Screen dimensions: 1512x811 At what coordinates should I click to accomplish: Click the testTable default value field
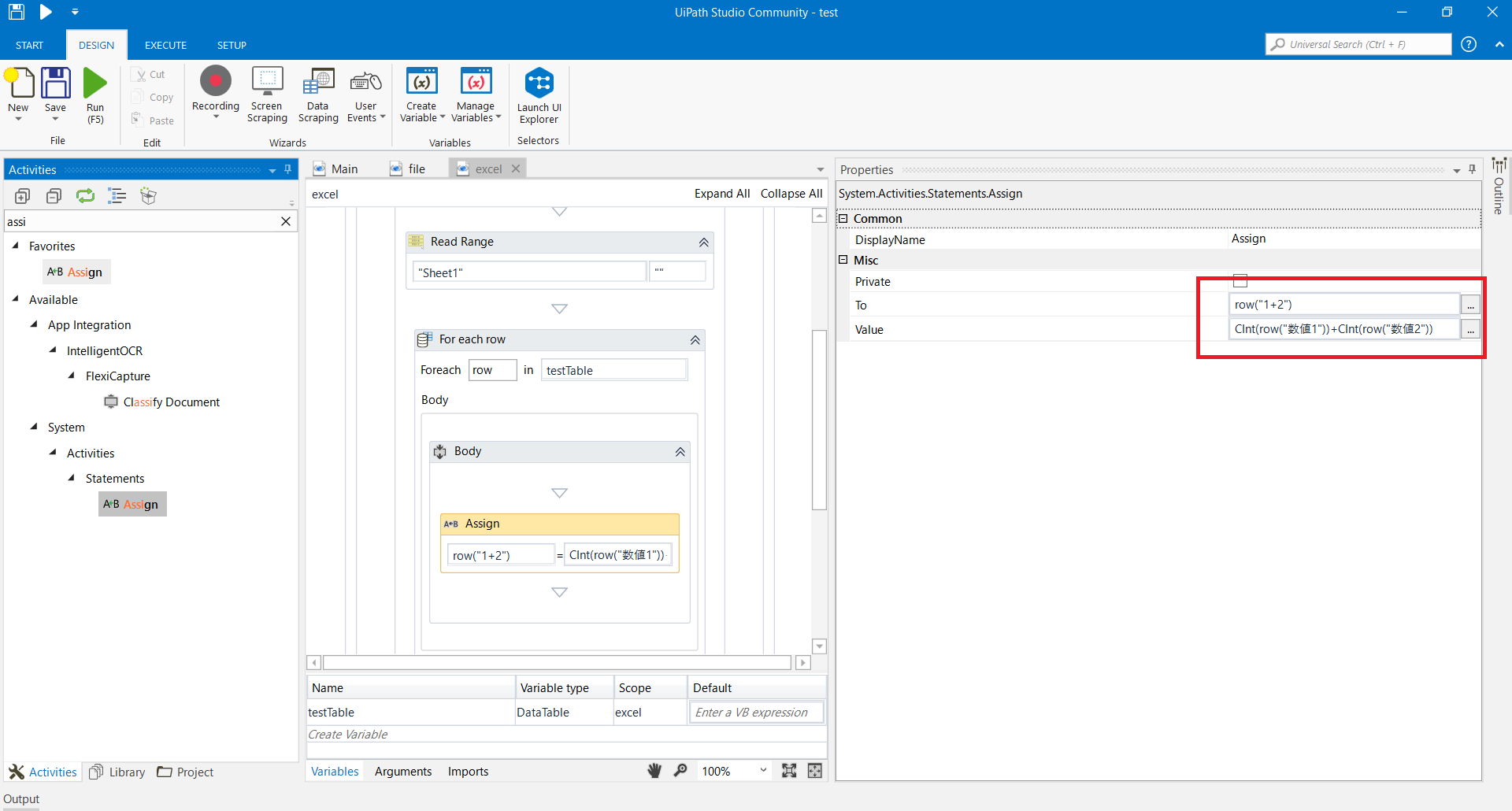(757, 712)
